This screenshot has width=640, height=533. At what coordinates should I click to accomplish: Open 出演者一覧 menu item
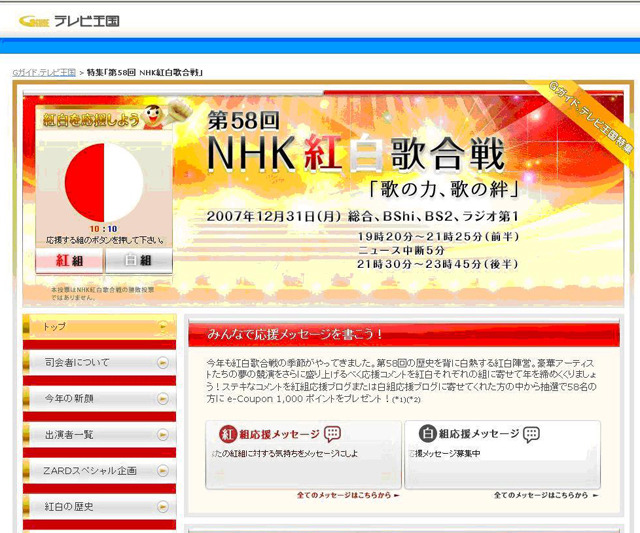click(x=100, y=435)
